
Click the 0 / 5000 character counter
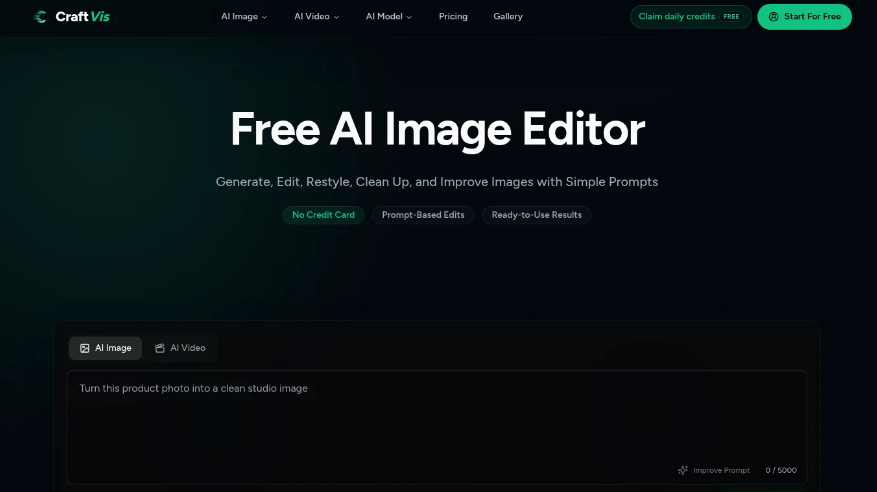pos(781,470)
